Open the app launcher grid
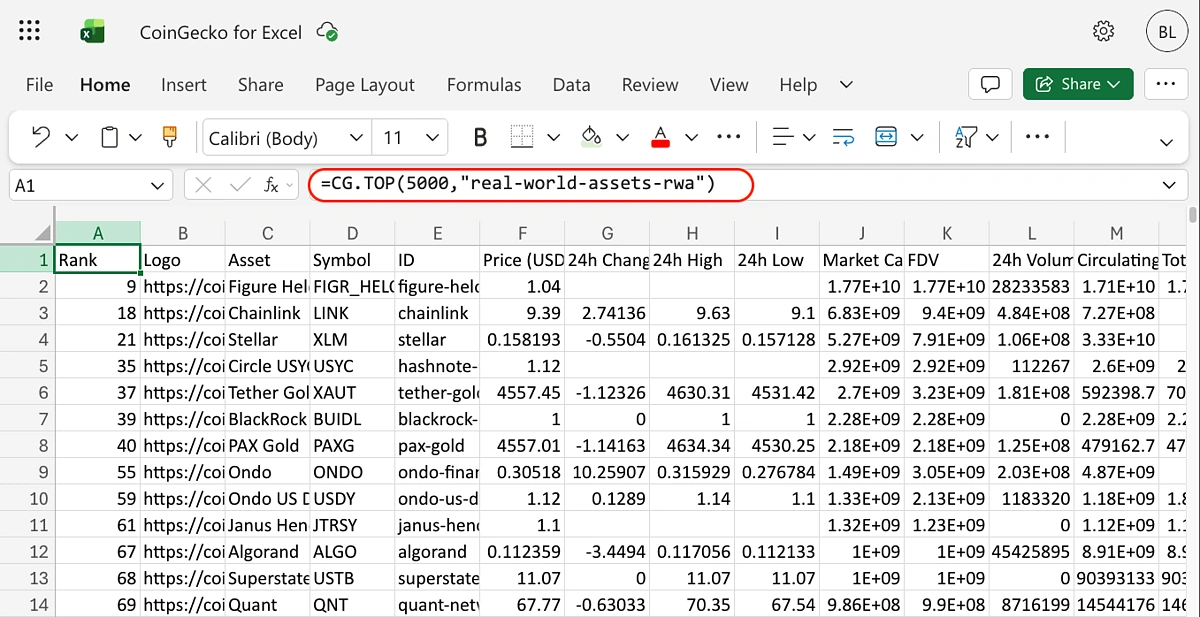 tap(30, 32)
